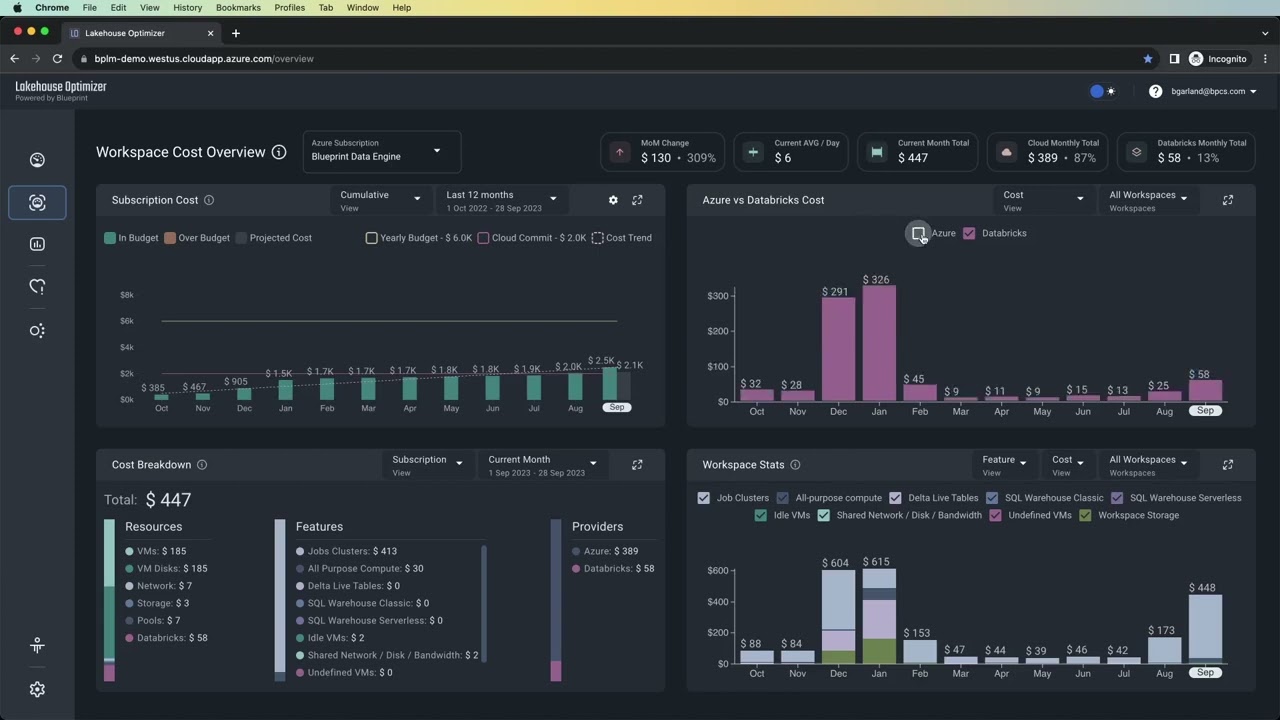Open the Chrome File menu

[x=89, y=7]
